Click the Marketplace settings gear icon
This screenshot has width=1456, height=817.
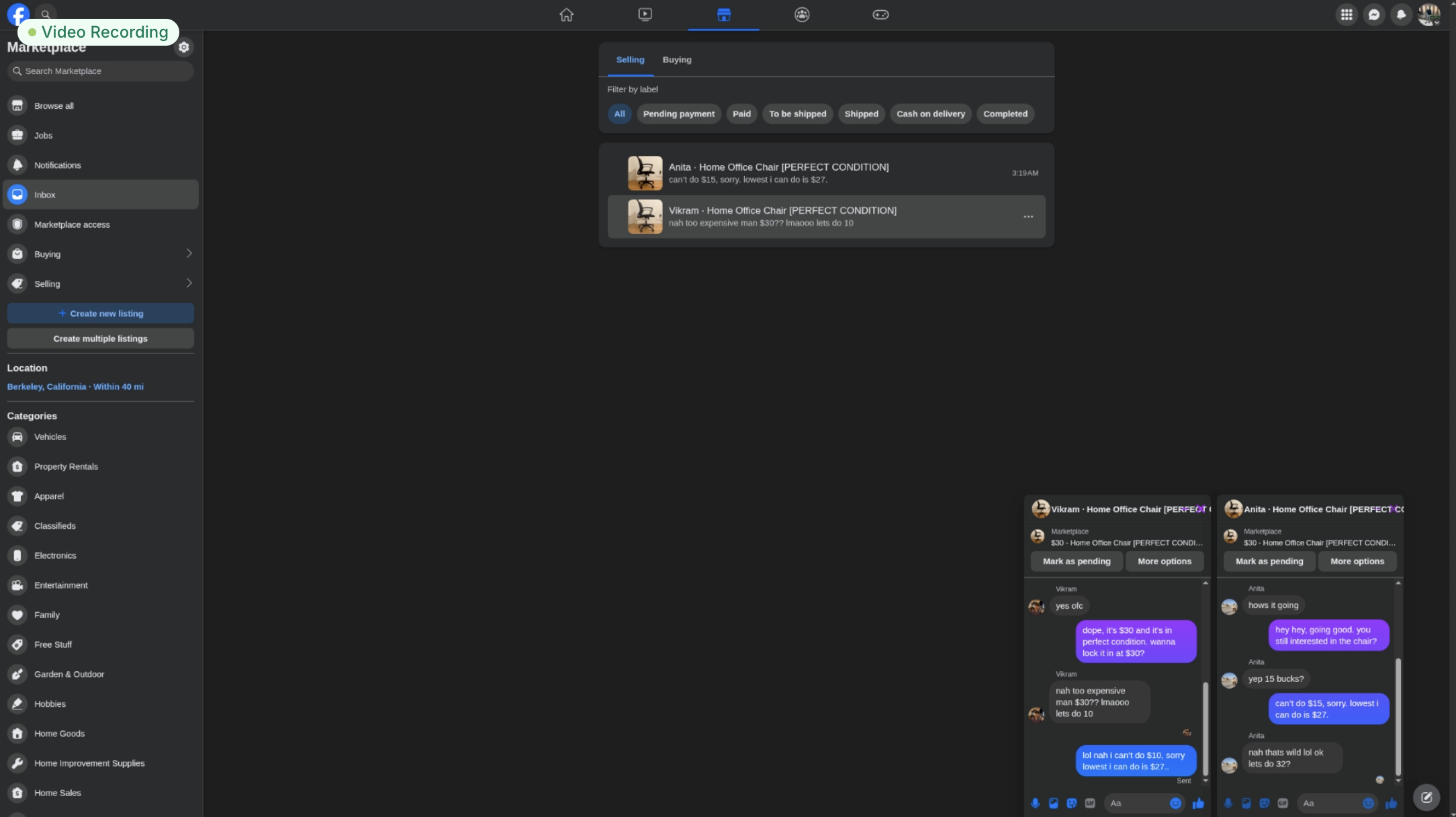click(x=183, y=47)
